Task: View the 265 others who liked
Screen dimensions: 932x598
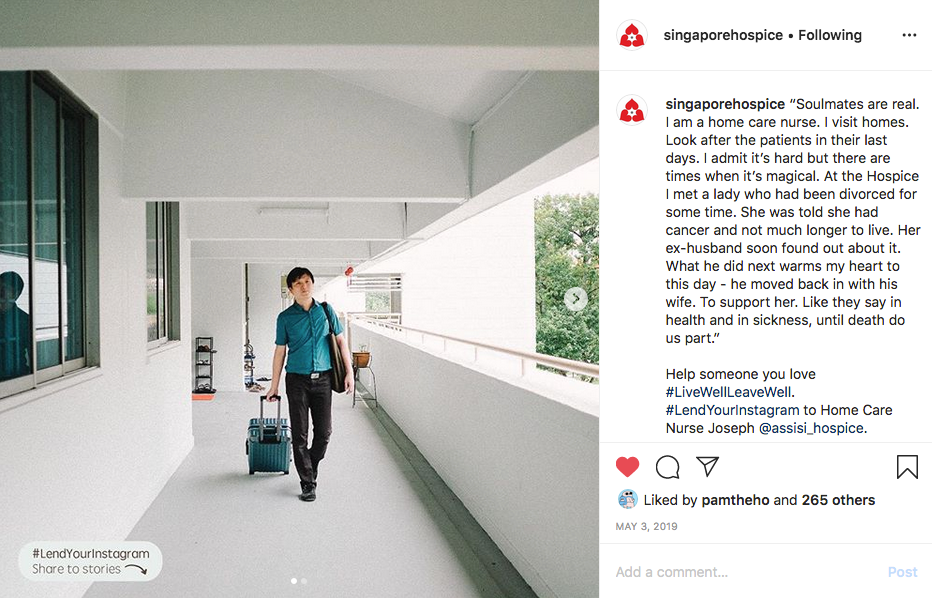Action: [x=838, y=500]
